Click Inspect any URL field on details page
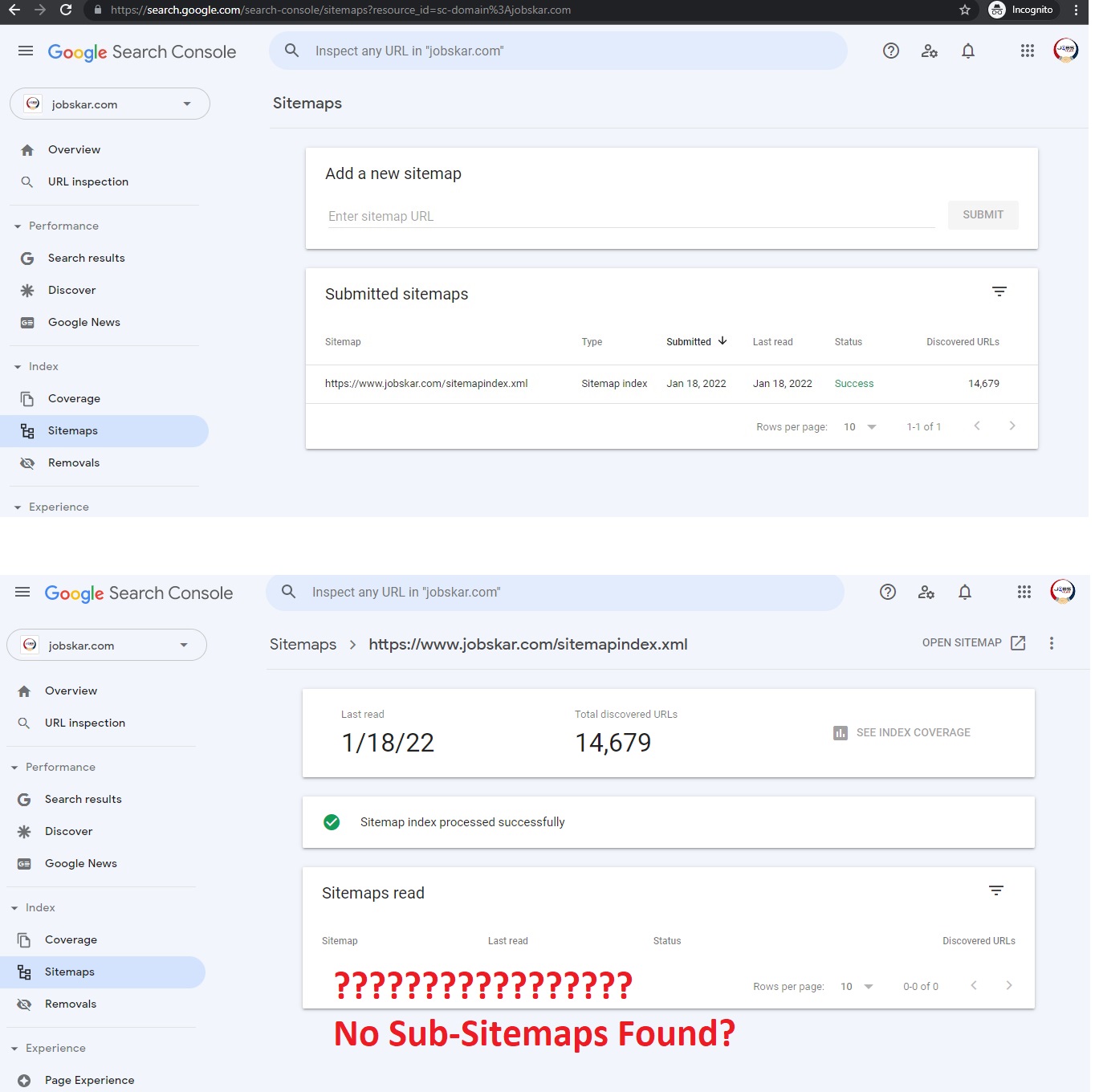The height and width of the screenshot is (1092, 1095). (555, 592)
